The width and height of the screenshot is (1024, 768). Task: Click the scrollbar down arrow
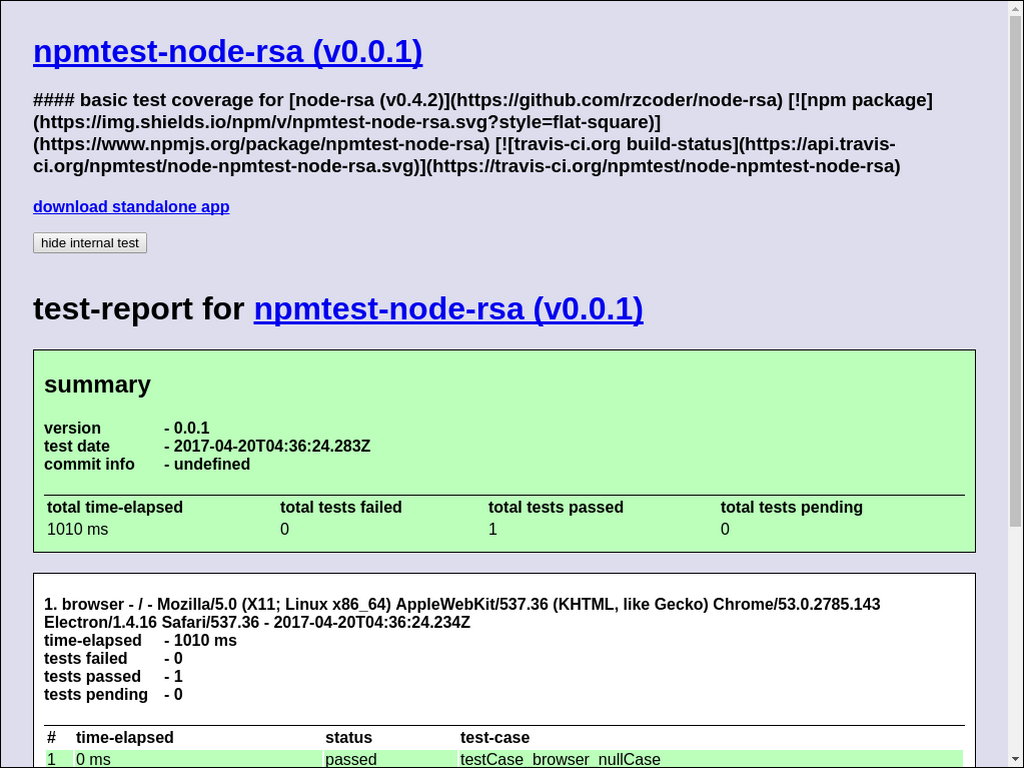click(x=1015, y=759)
